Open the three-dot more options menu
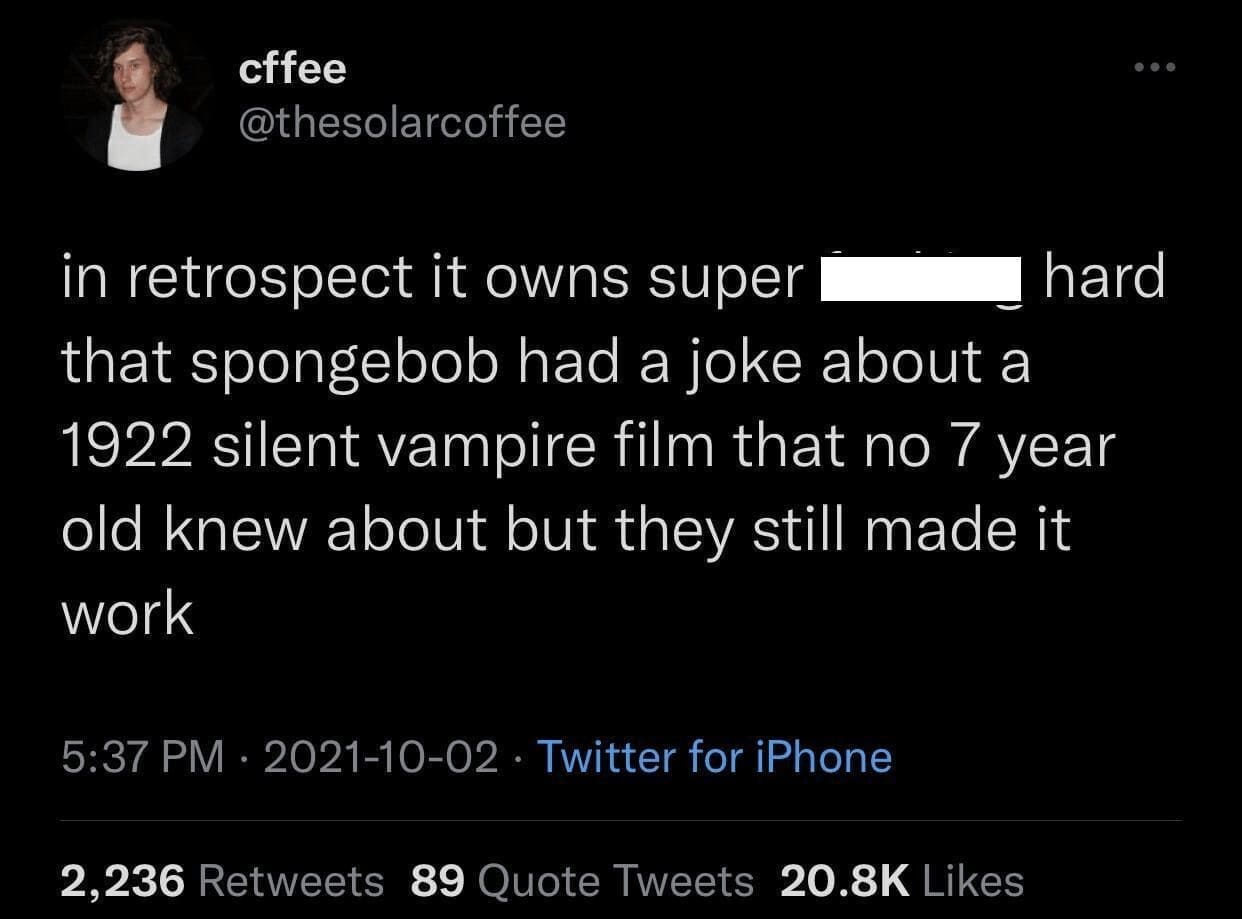This screenshot has height=919, width=1242. (1154, 68)
